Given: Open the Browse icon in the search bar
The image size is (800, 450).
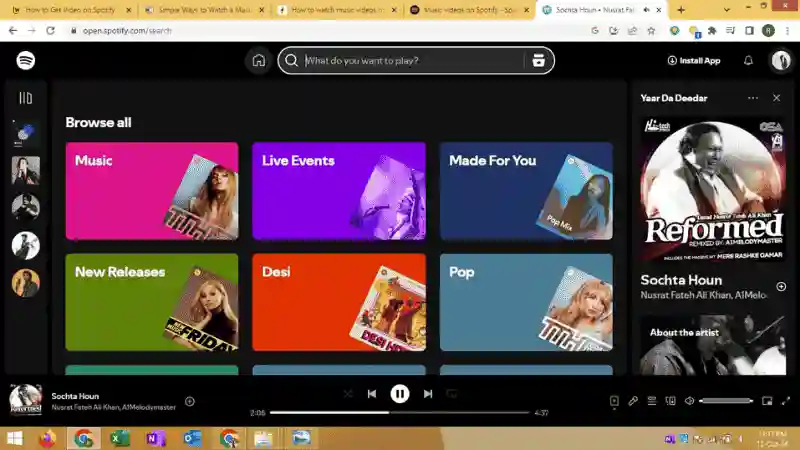Looking at the screenshot, I should click(x=538, y=60).
